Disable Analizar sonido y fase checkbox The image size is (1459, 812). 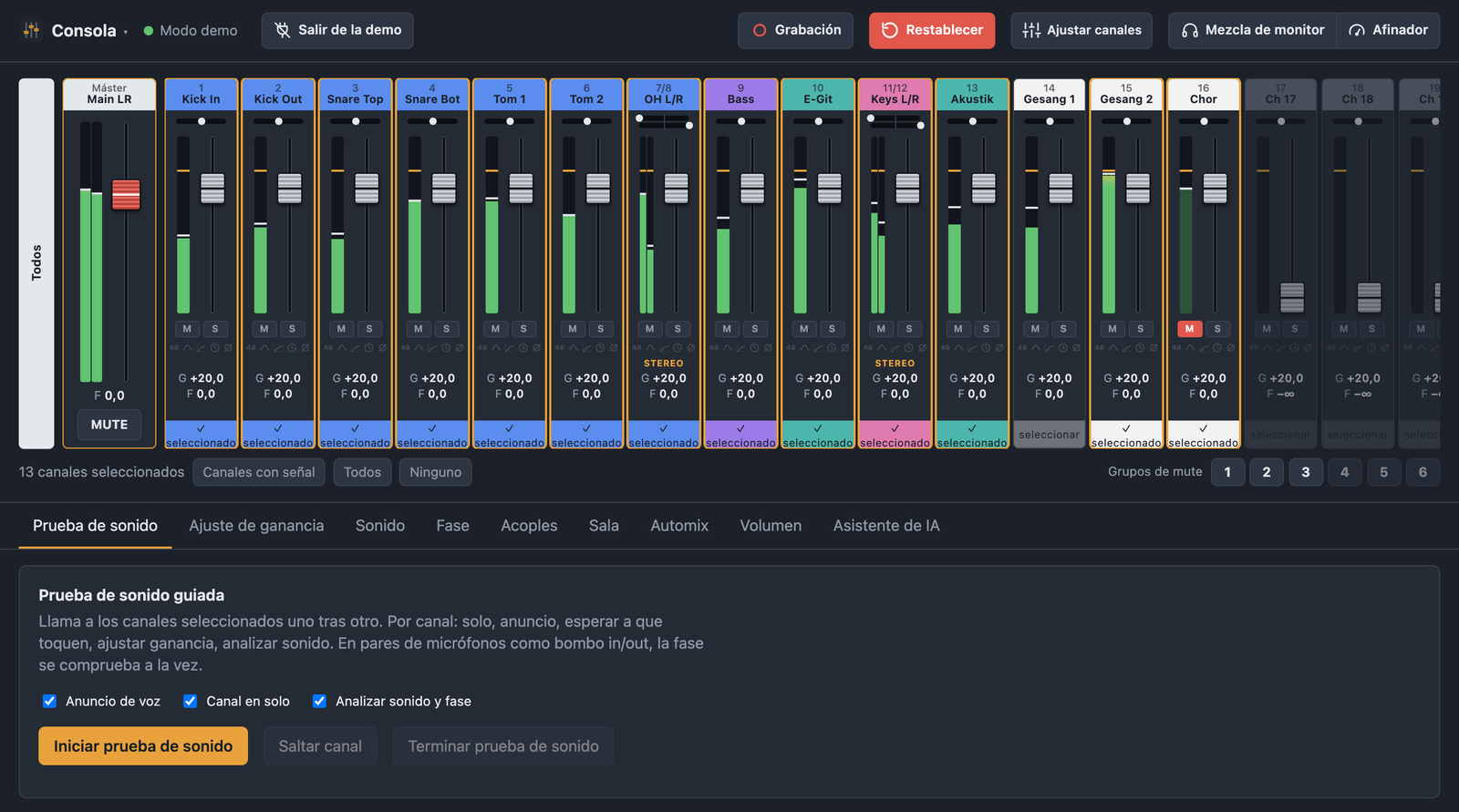pyautogui.click(x=319, y=701)
